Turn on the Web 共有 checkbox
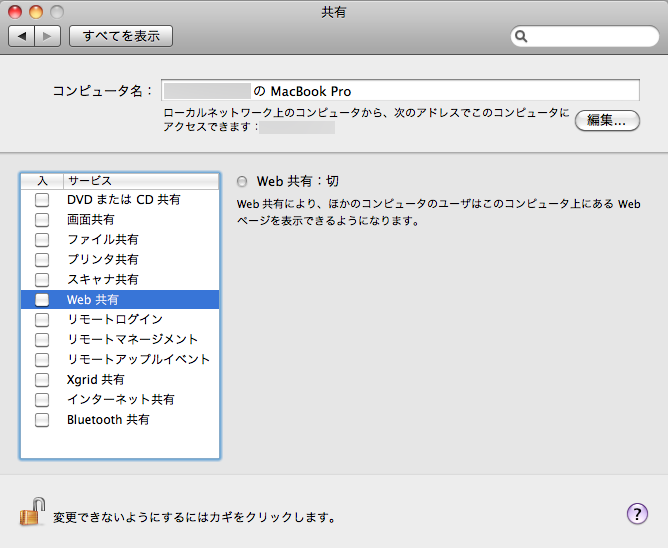The width and height of the screenshot is (668, 548). (x=42, y=300)
